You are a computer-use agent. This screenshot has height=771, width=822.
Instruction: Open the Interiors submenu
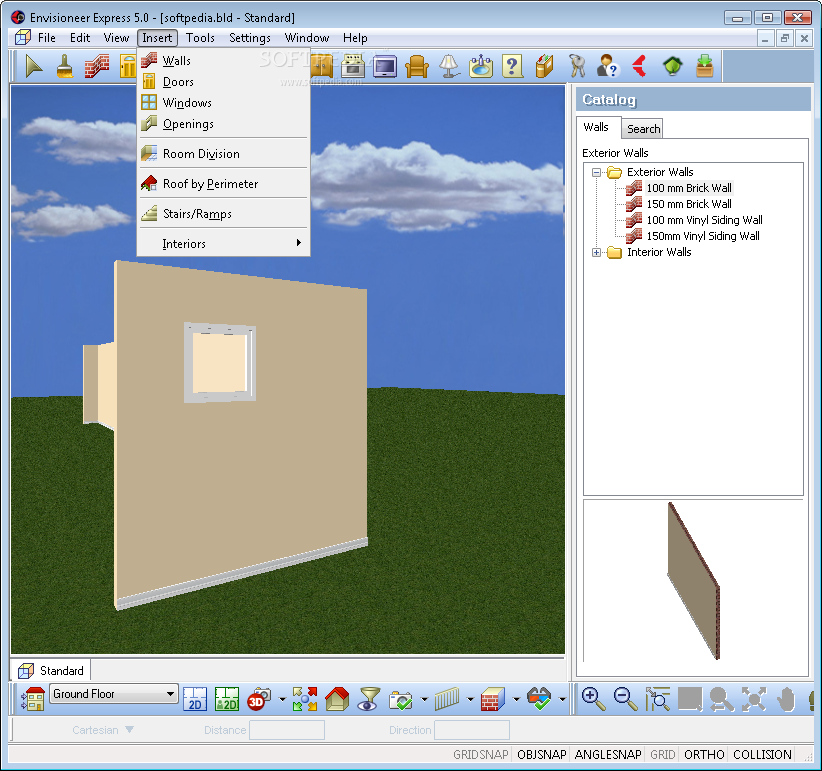pos(224,244)
